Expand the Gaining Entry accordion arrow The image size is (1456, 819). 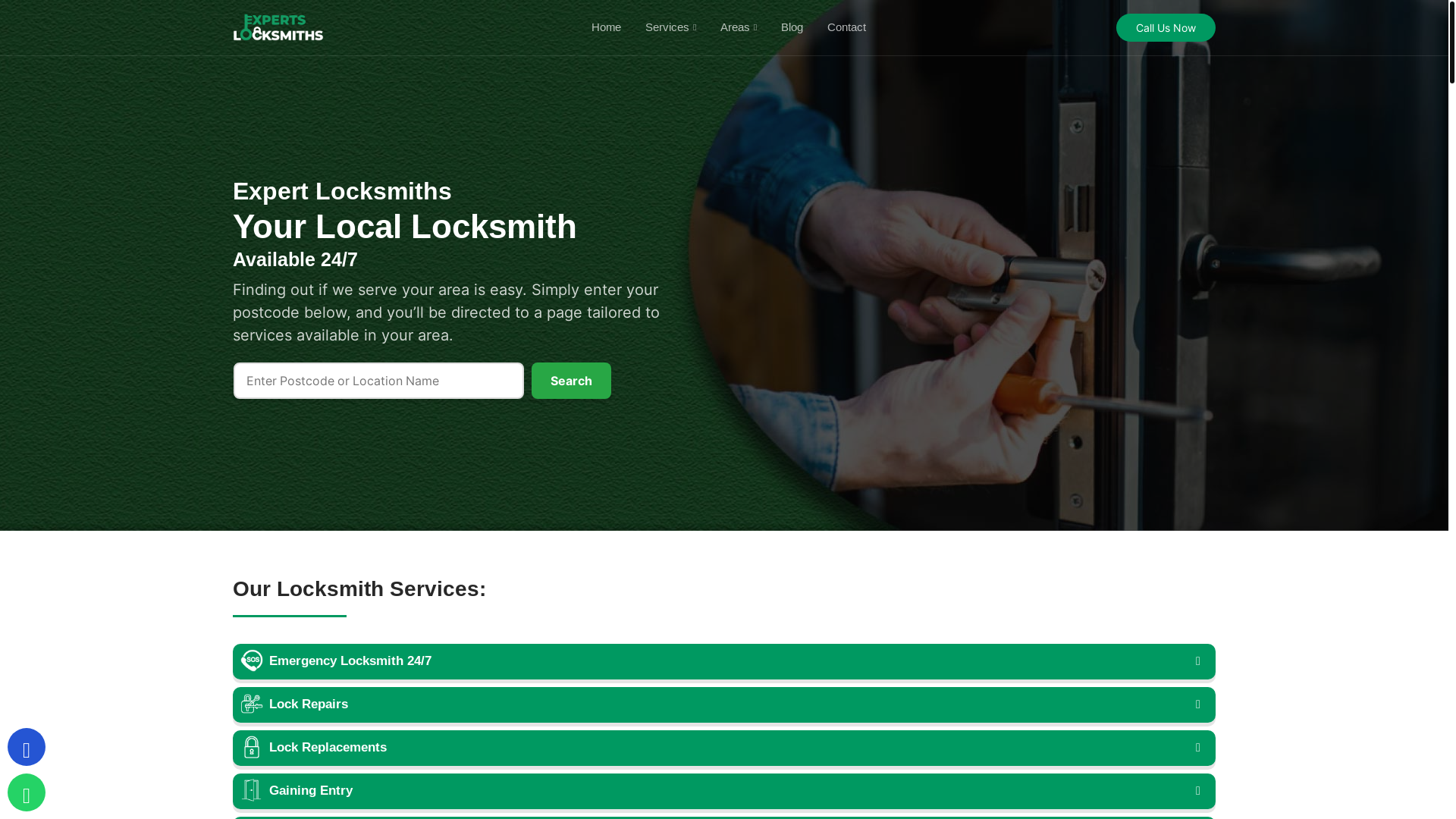coord(1198,791)
